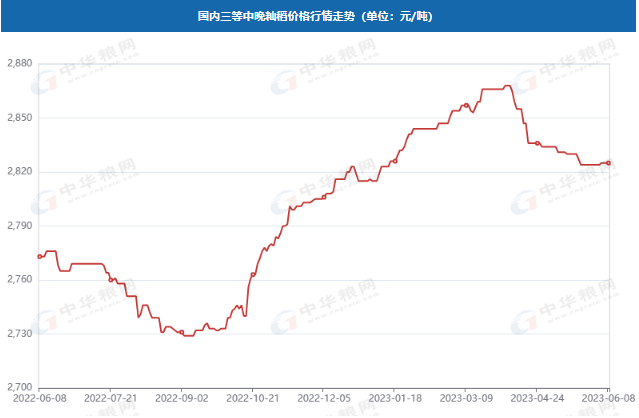Viewport: 639px width, 418px height.
Task: Click the 2022-09-02 x-axis date label
Action: click(x=182, y=398)
